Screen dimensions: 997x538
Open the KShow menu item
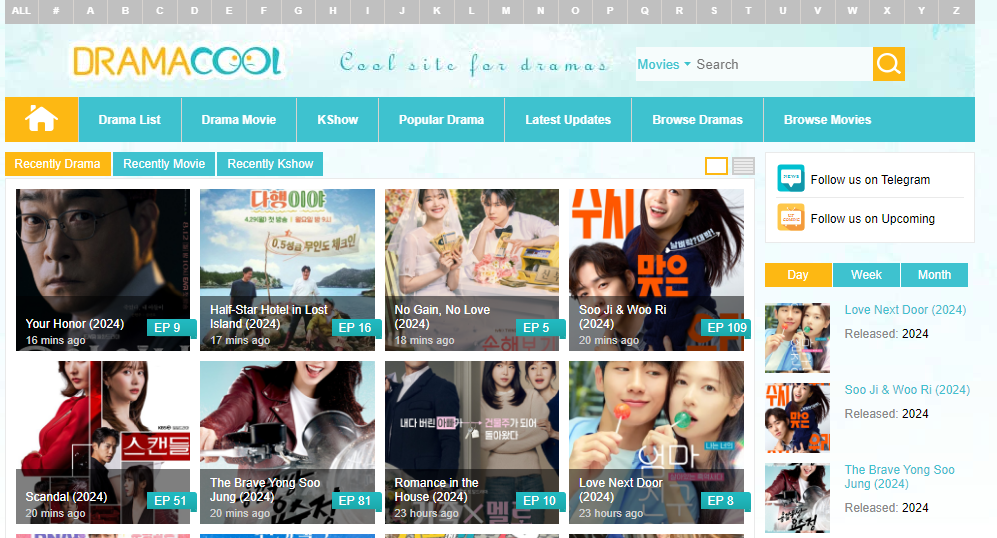click(x=338, y=120)
